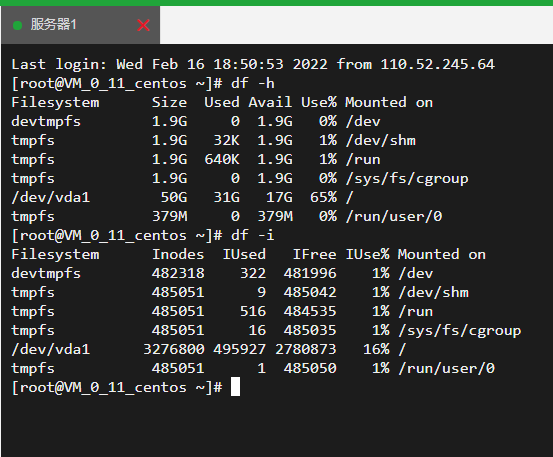Click '/sys/fs/cgroup' mount in df -i output
Viewport: 553px width, 457px height.
pyautogui.click(x=460, y=331)
